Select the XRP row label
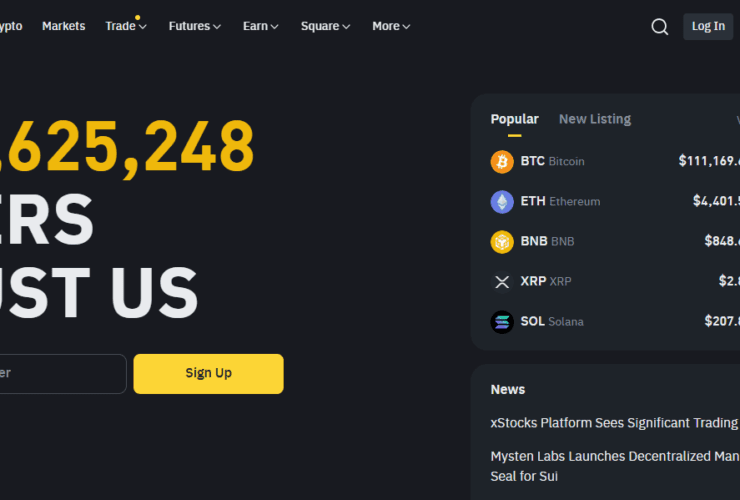This screenshot has height=500, width=740. point(546,281)
